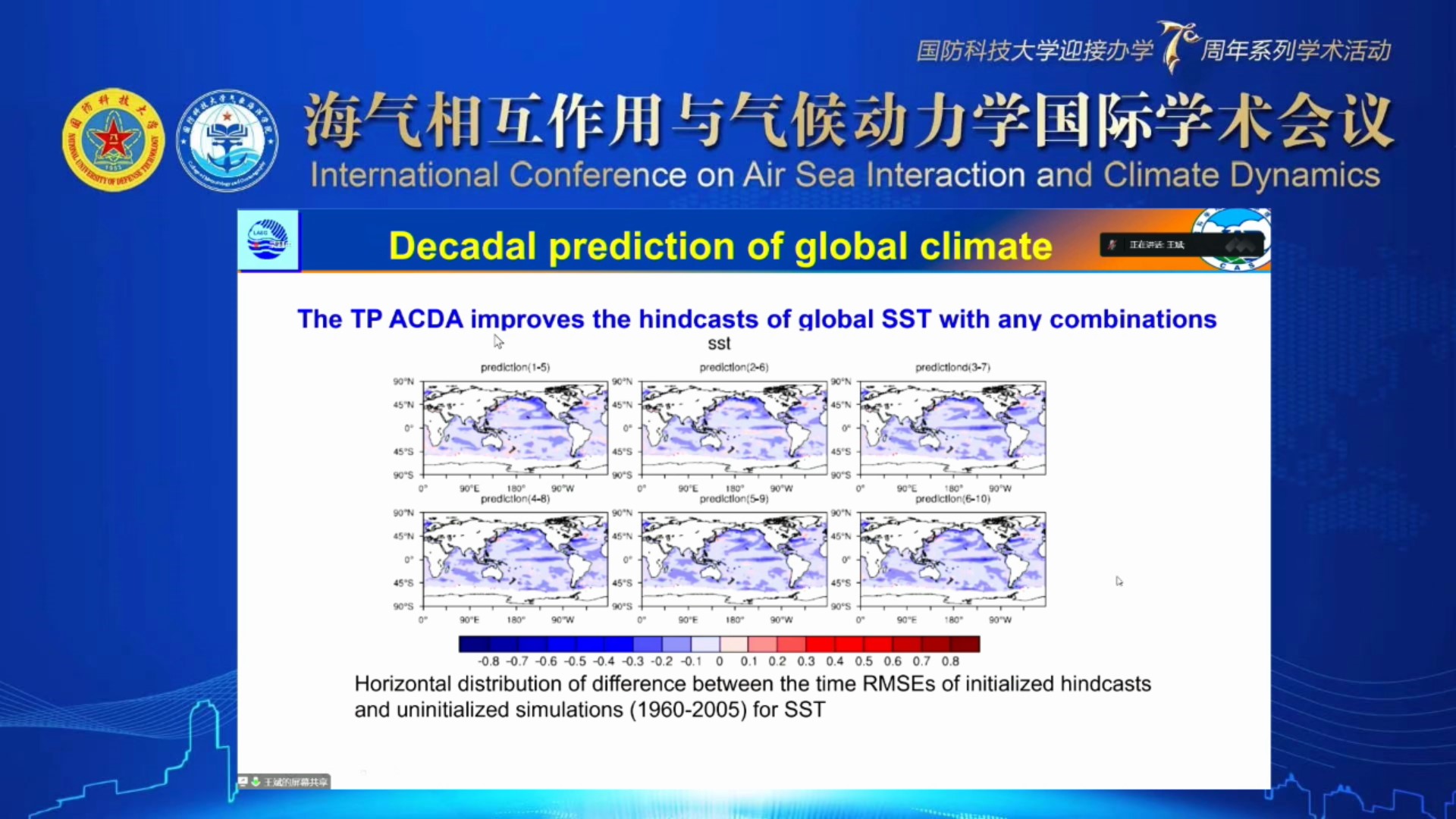Select the '正在讲话: 王斌' speaker badge
Image resolution: width=1456 pixels, height=819 pixels.
(1182, 245)
